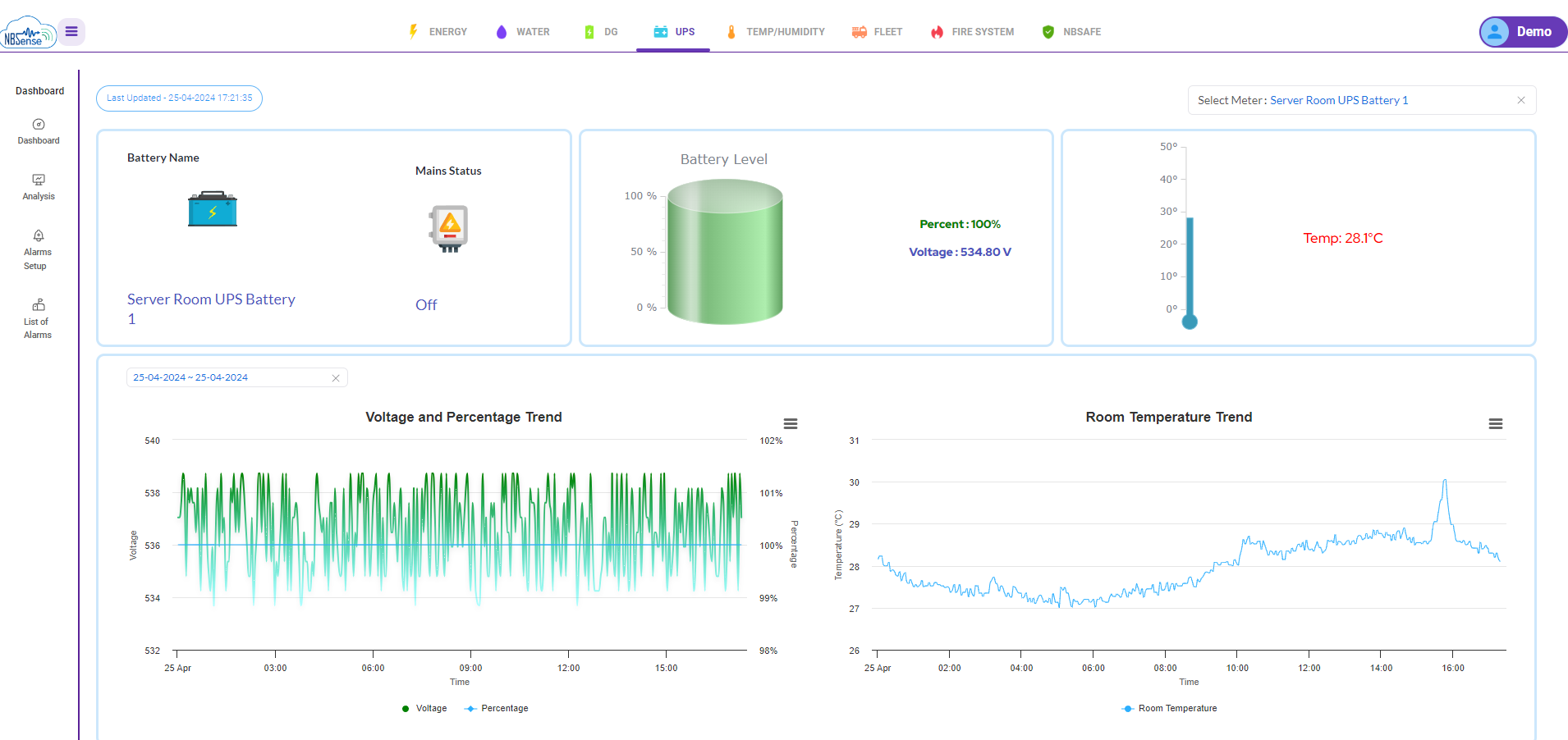1568x740 pixels.
Task: Click the Dashboard sidebar heading
Action: [x=39, y=91]
